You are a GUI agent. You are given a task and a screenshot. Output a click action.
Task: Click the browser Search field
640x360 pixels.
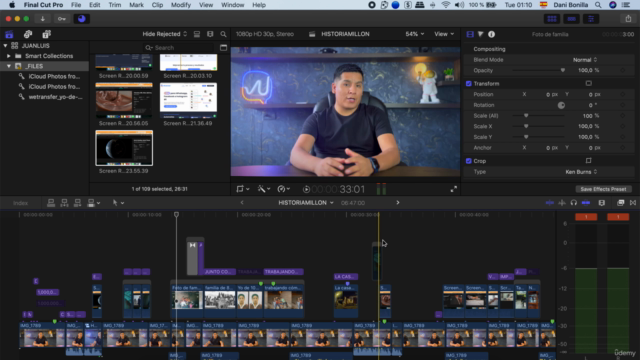(x=178, y=48)
